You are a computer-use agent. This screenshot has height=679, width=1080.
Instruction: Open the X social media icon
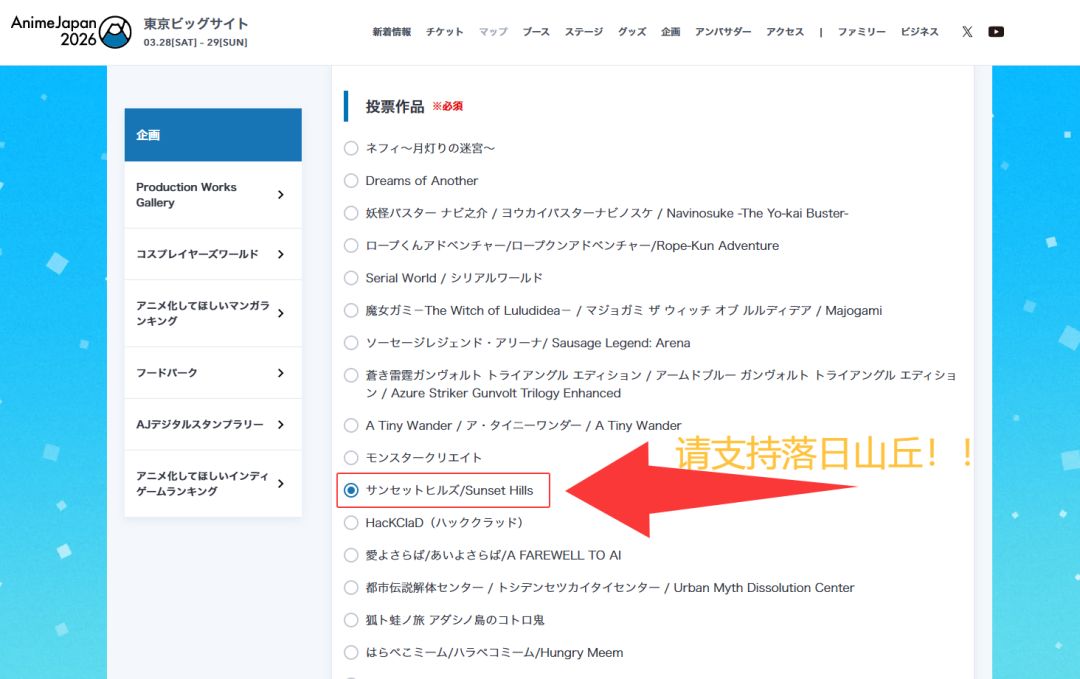point(967,32)
